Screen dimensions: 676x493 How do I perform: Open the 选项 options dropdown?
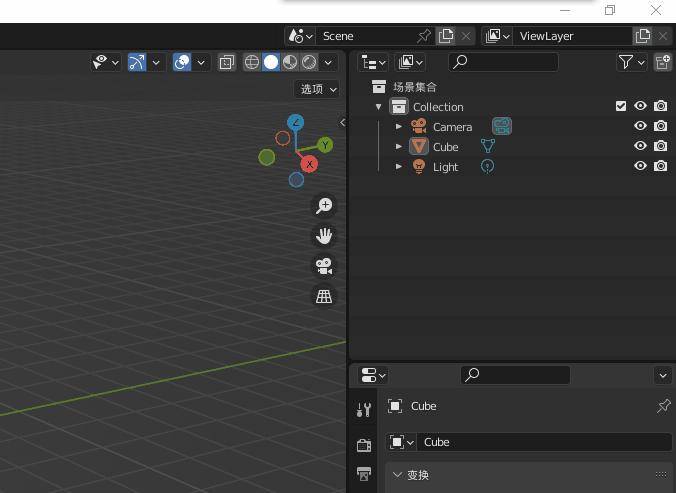(318, 89)
